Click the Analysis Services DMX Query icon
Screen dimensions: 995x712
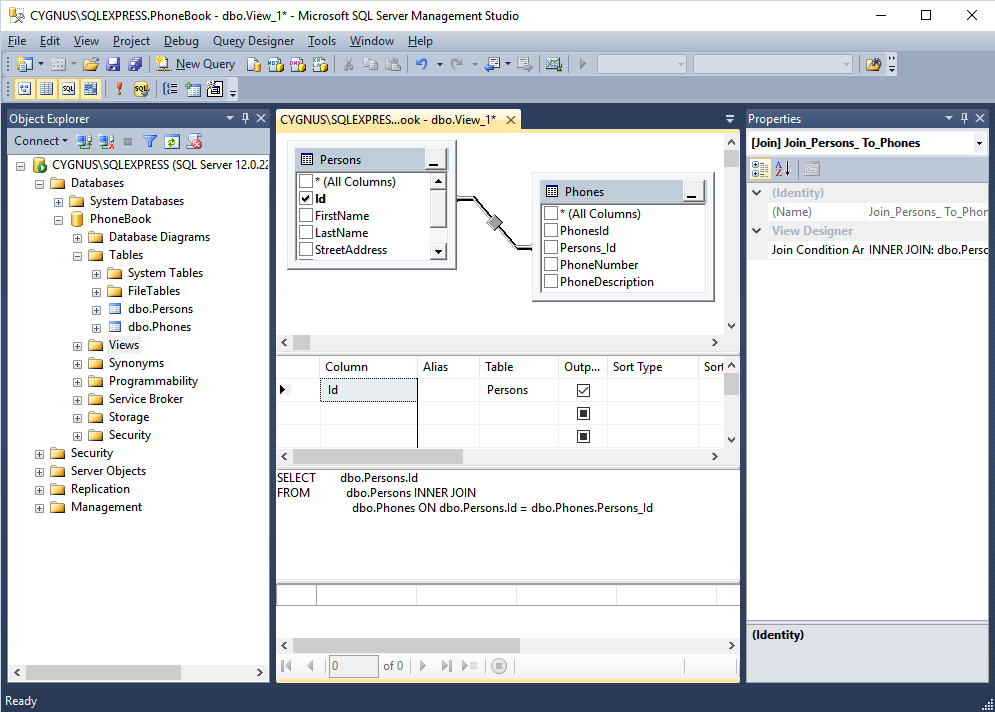(298, 64)
